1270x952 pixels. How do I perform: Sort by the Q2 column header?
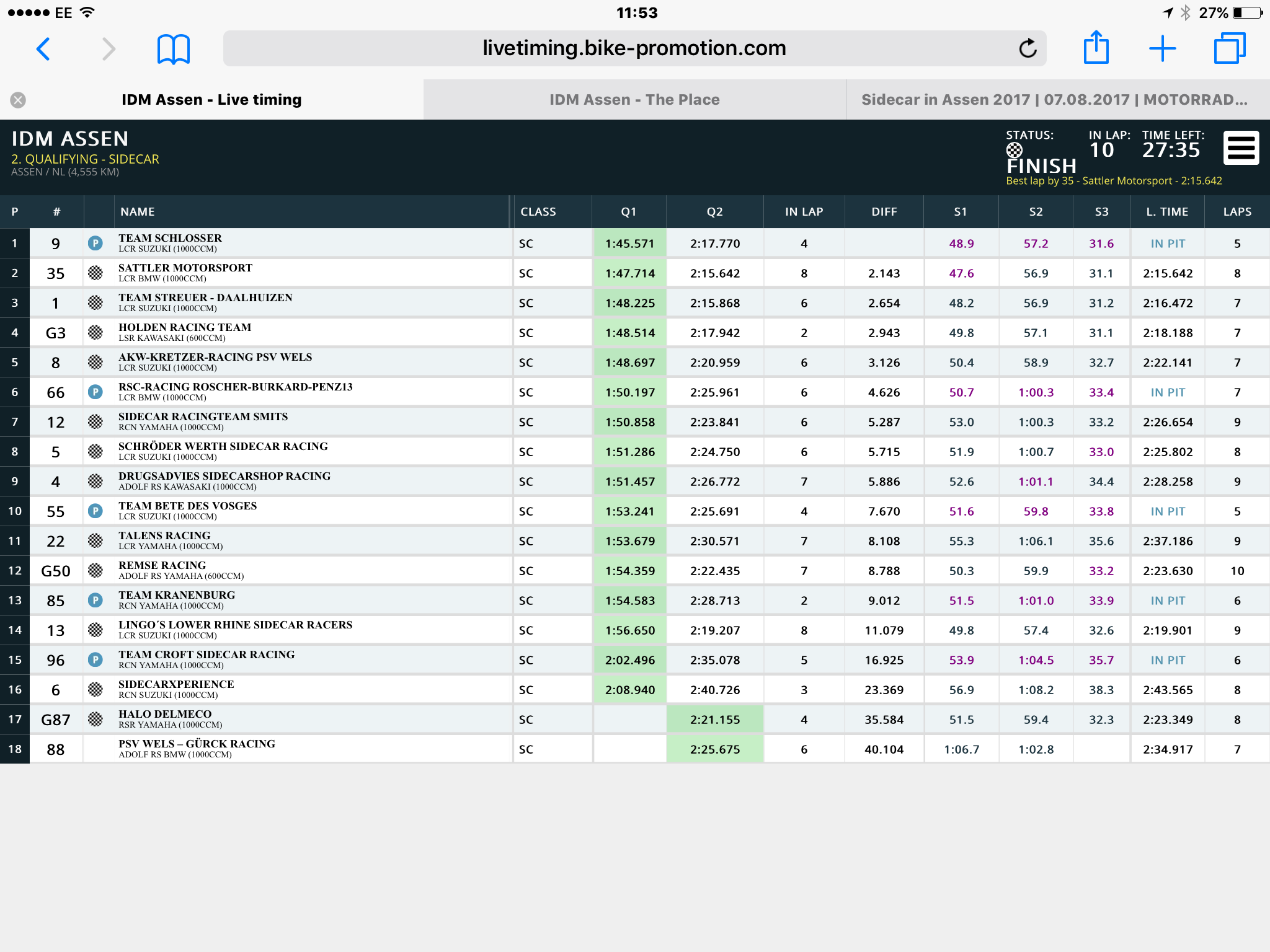point(714,212)
